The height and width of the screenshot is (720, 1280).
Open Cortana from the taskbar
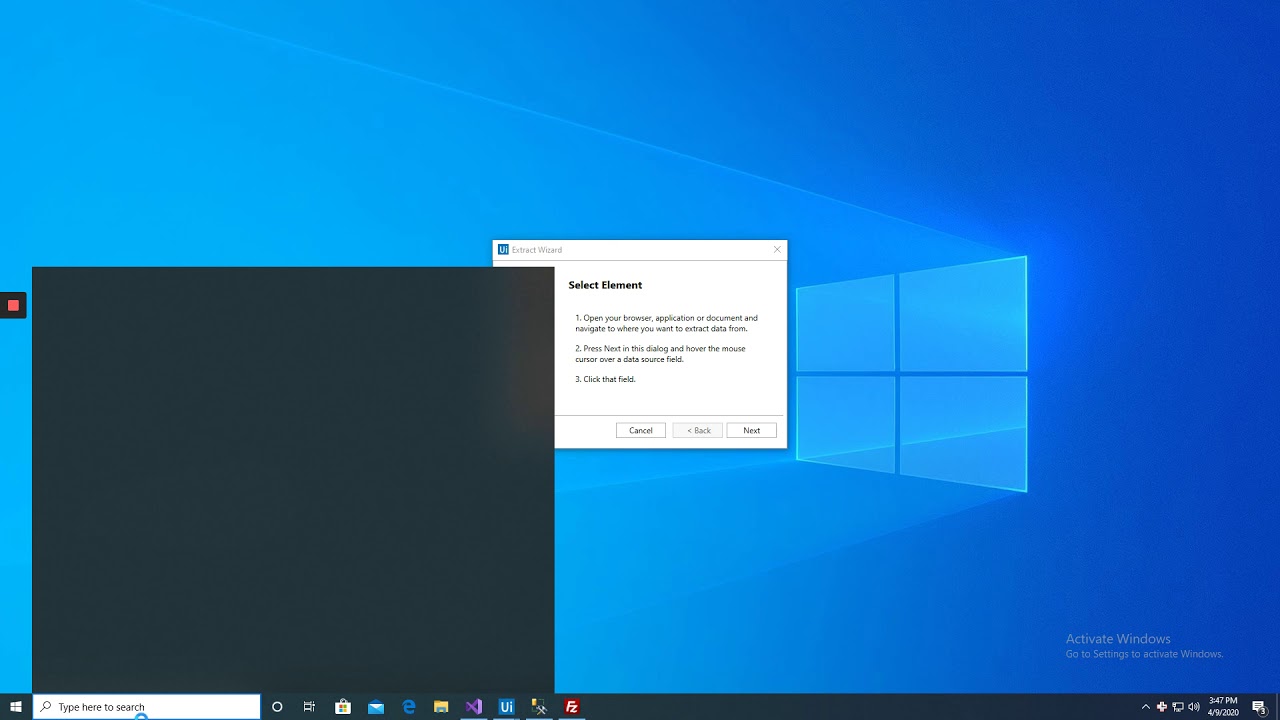(x=277, y=707)
